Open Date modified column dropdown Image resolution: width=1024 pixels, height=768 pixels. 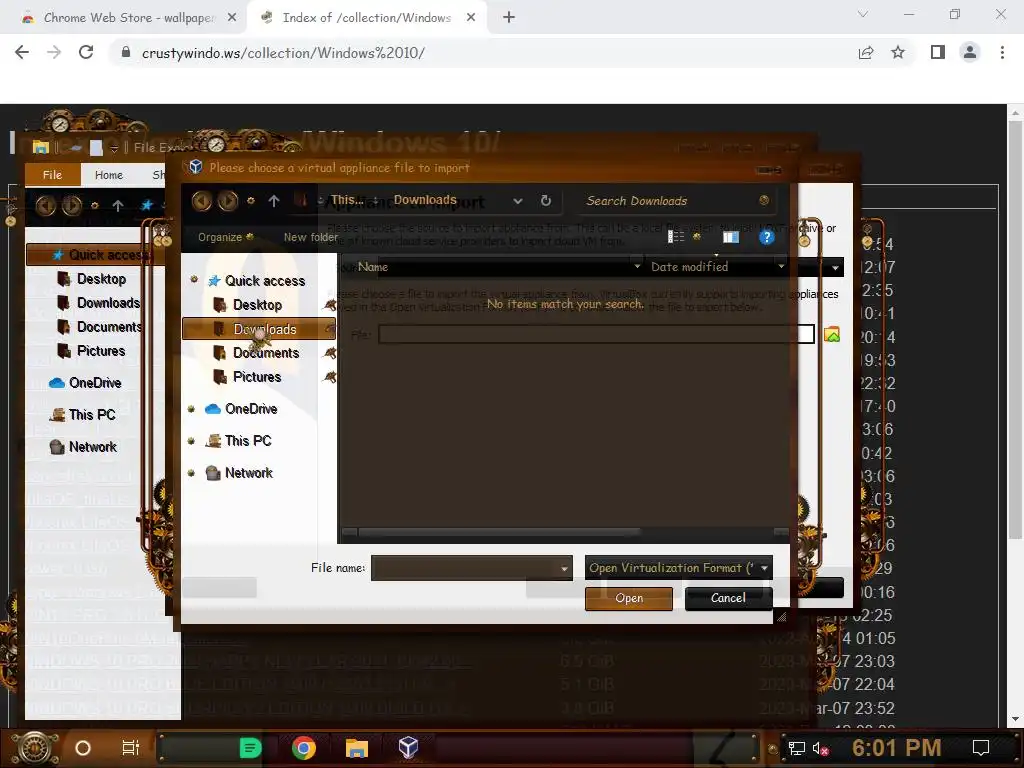point(781,266)
